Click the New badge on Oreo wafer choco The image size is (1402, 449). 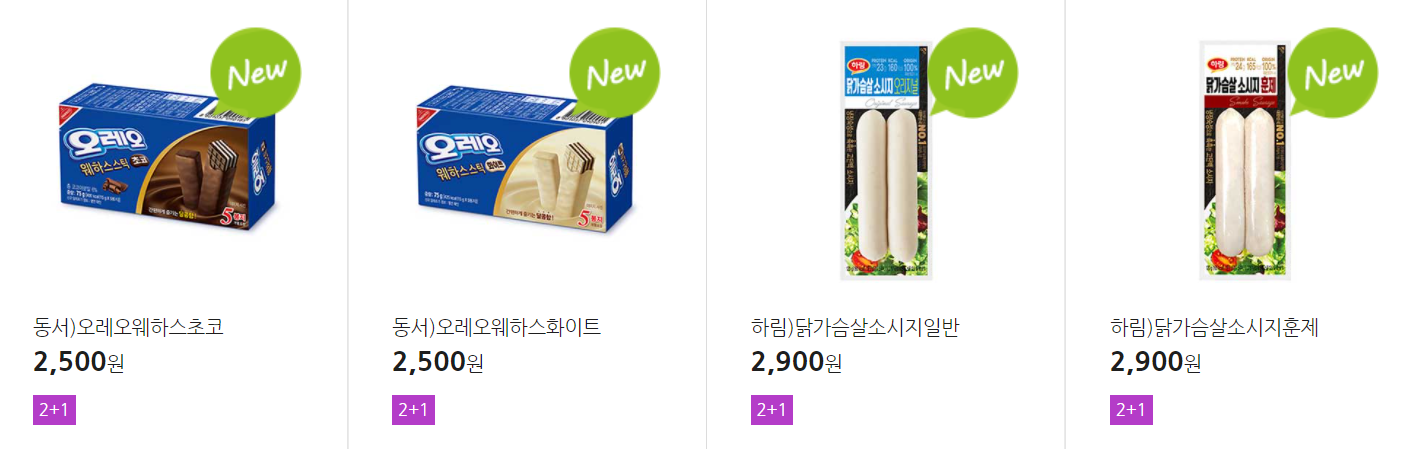pyautogui.click(x=256, y=73)
